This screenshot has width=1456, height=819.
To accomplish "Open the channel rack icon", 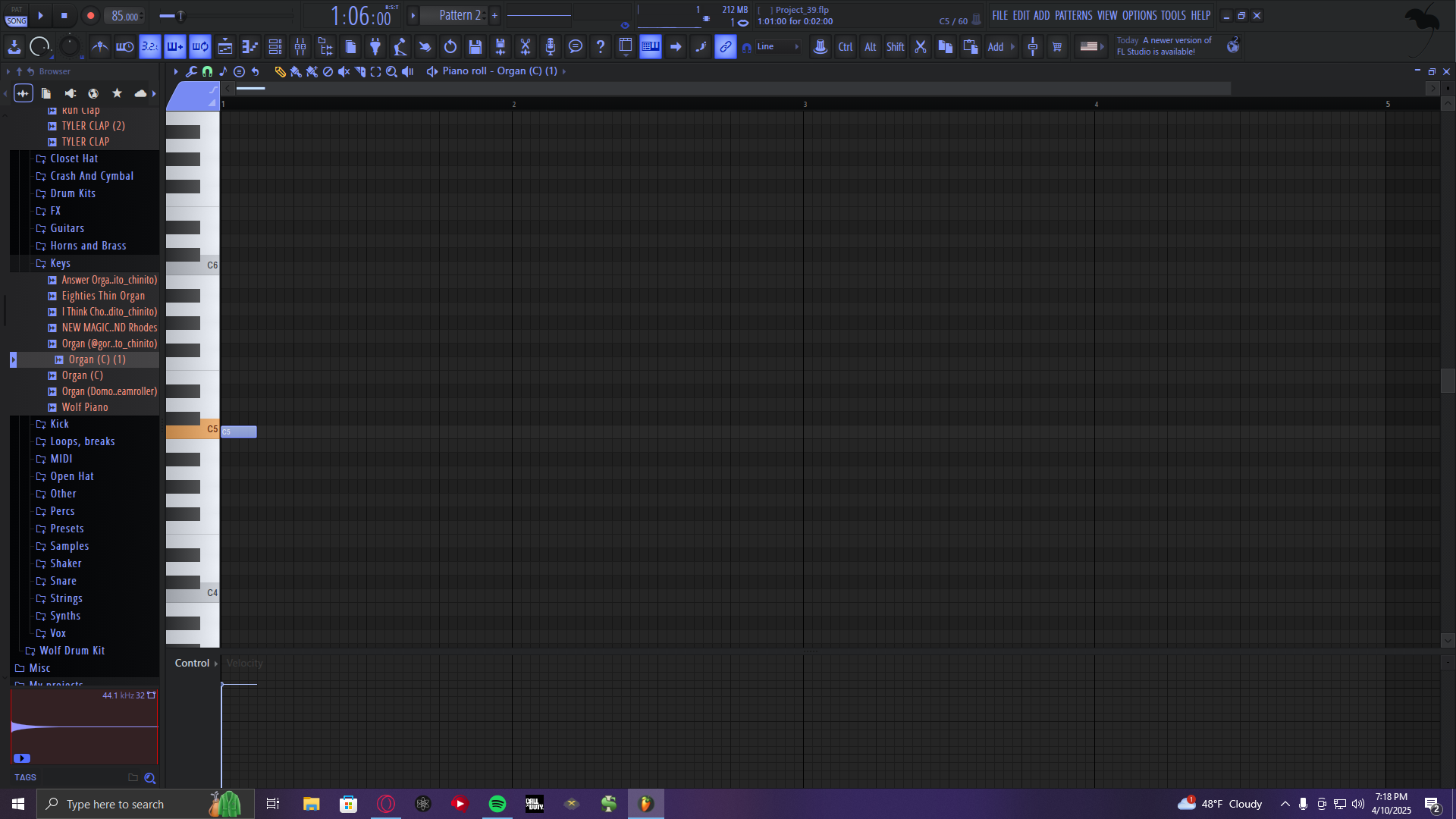I will click(275, 47).
